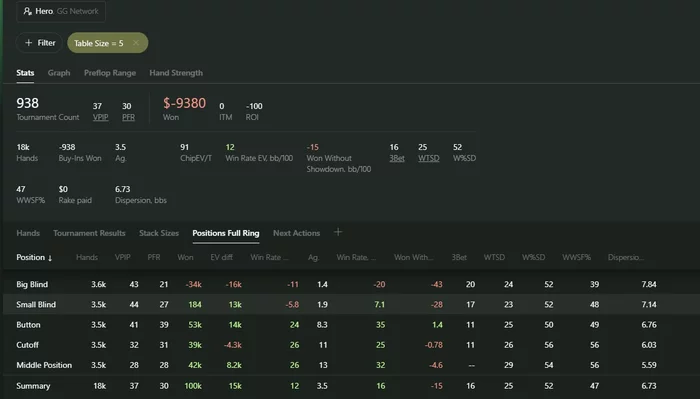This screenshot has height=399, width=700.
Task: Click the Hero player profile icon
Action: point(27,11)
